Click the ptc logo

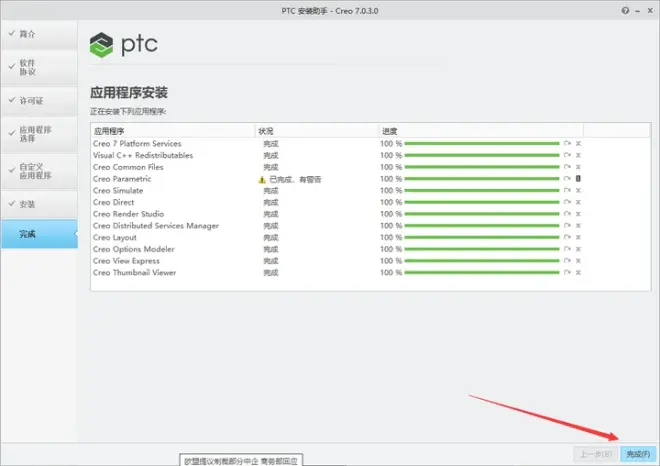coord(124,44)
